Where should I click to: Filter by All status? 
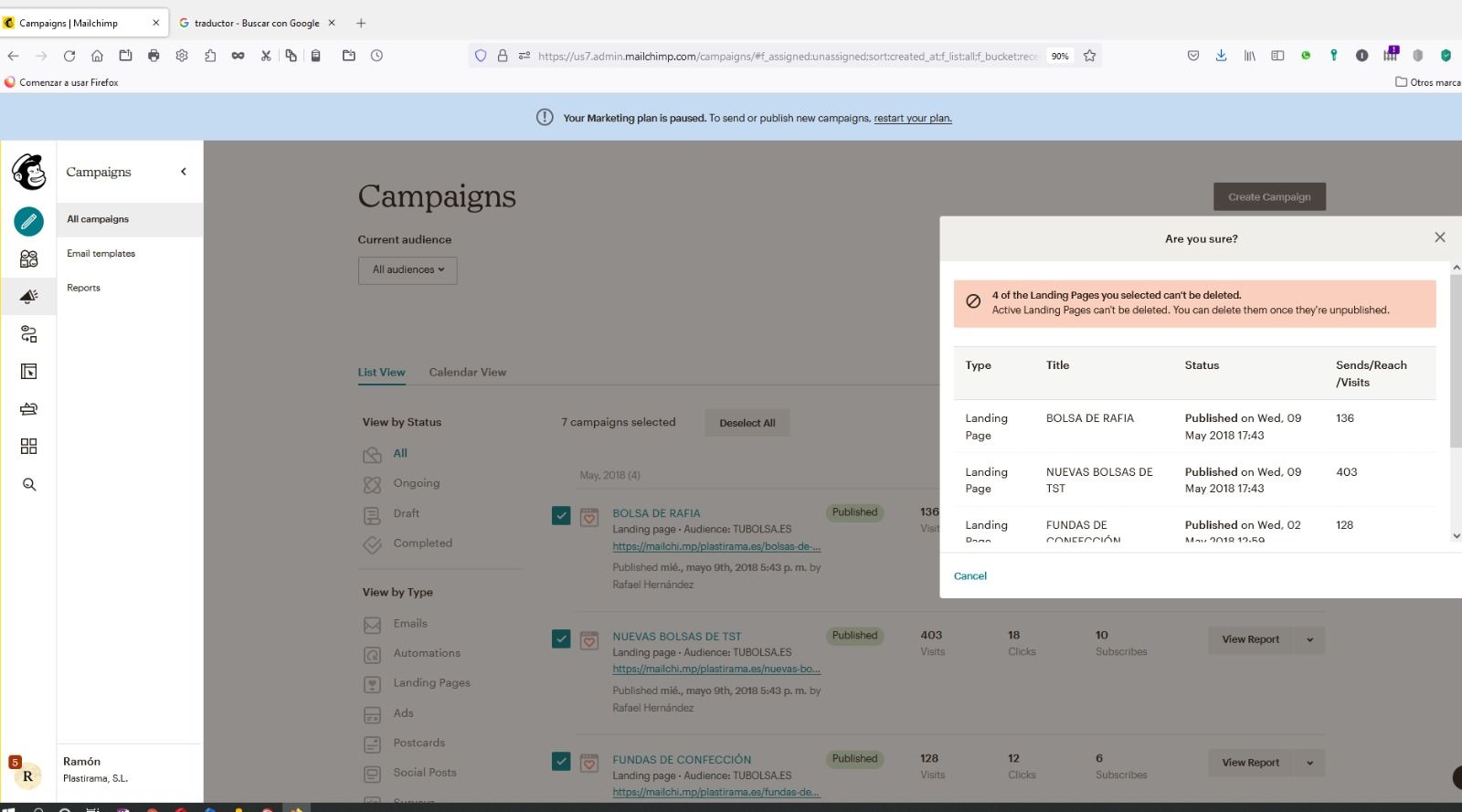coord(400,453)
